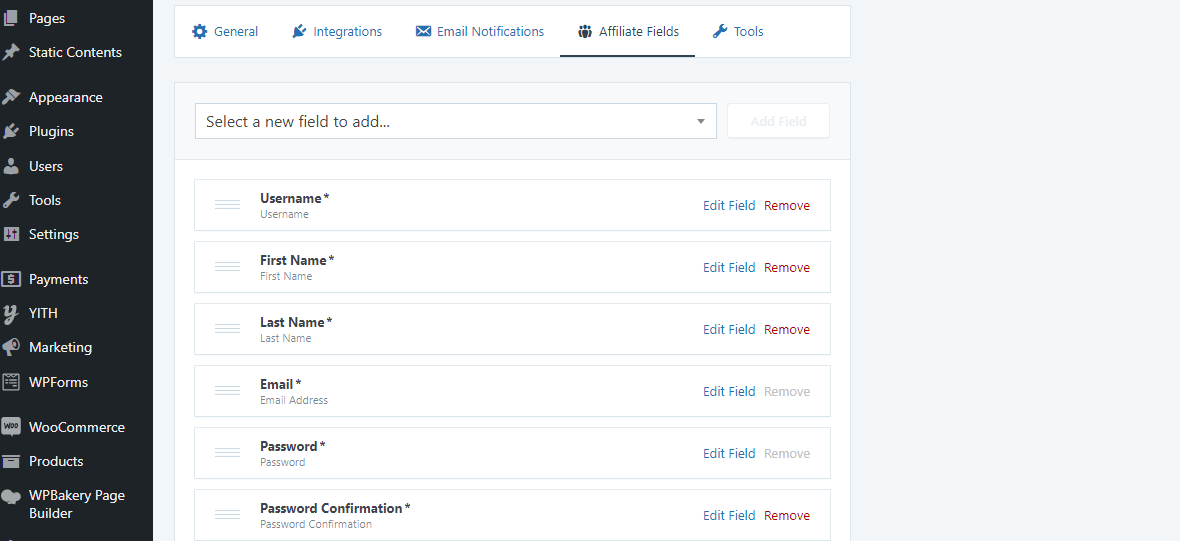The height and width of the screenshot is (541, 1180).
Task: Click the Plugins plug icon in sidebar
Action: 12,131
